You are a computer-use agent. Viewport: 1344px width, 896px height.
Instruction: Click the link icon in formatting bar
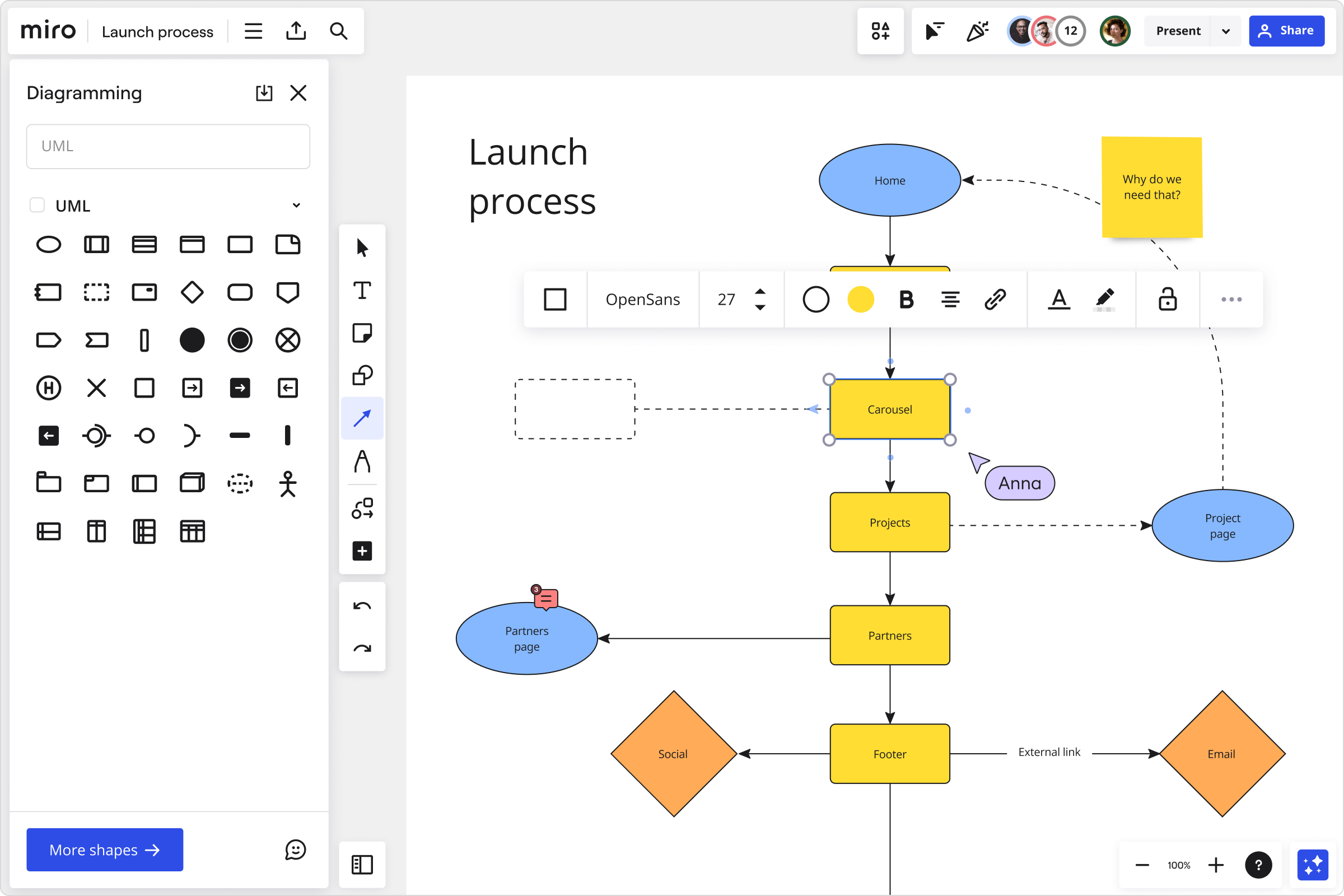995,299
